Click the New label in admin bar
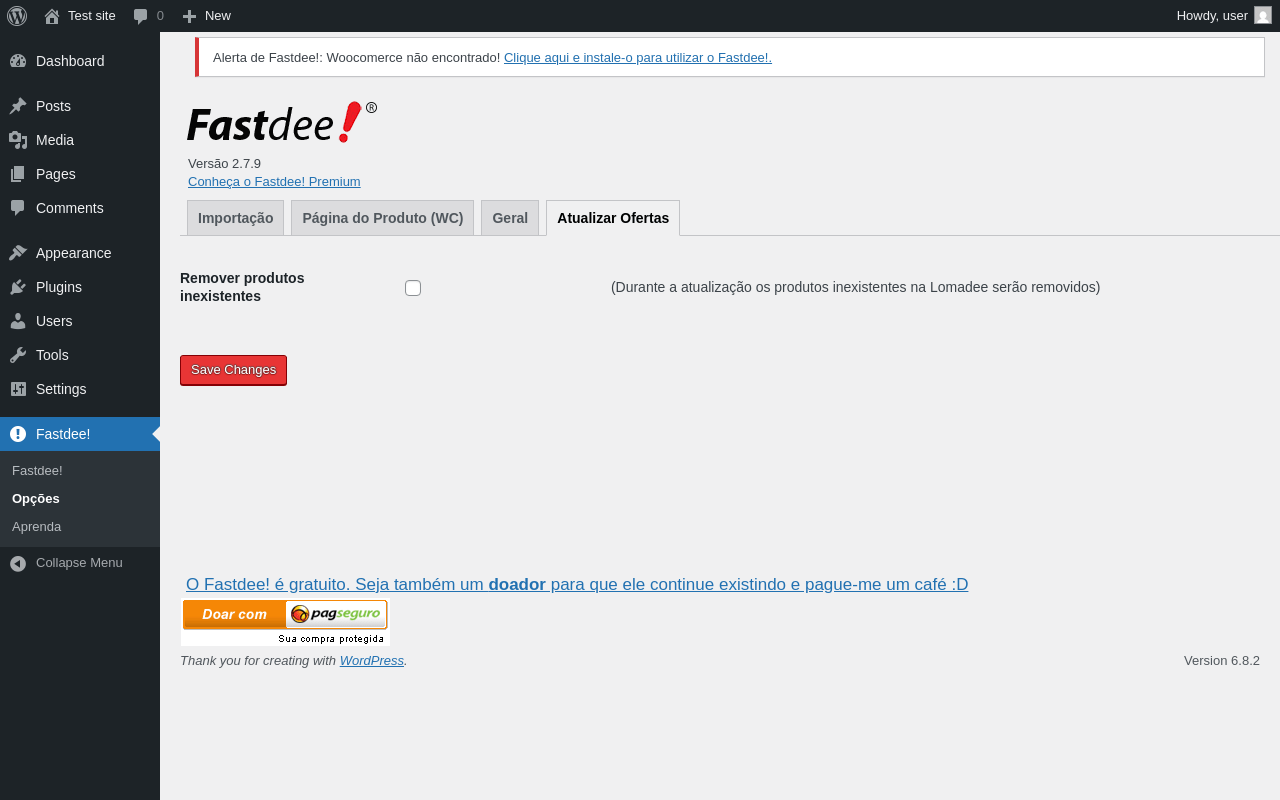This screenshot has width=1280, height=800. tap(218, 16)
